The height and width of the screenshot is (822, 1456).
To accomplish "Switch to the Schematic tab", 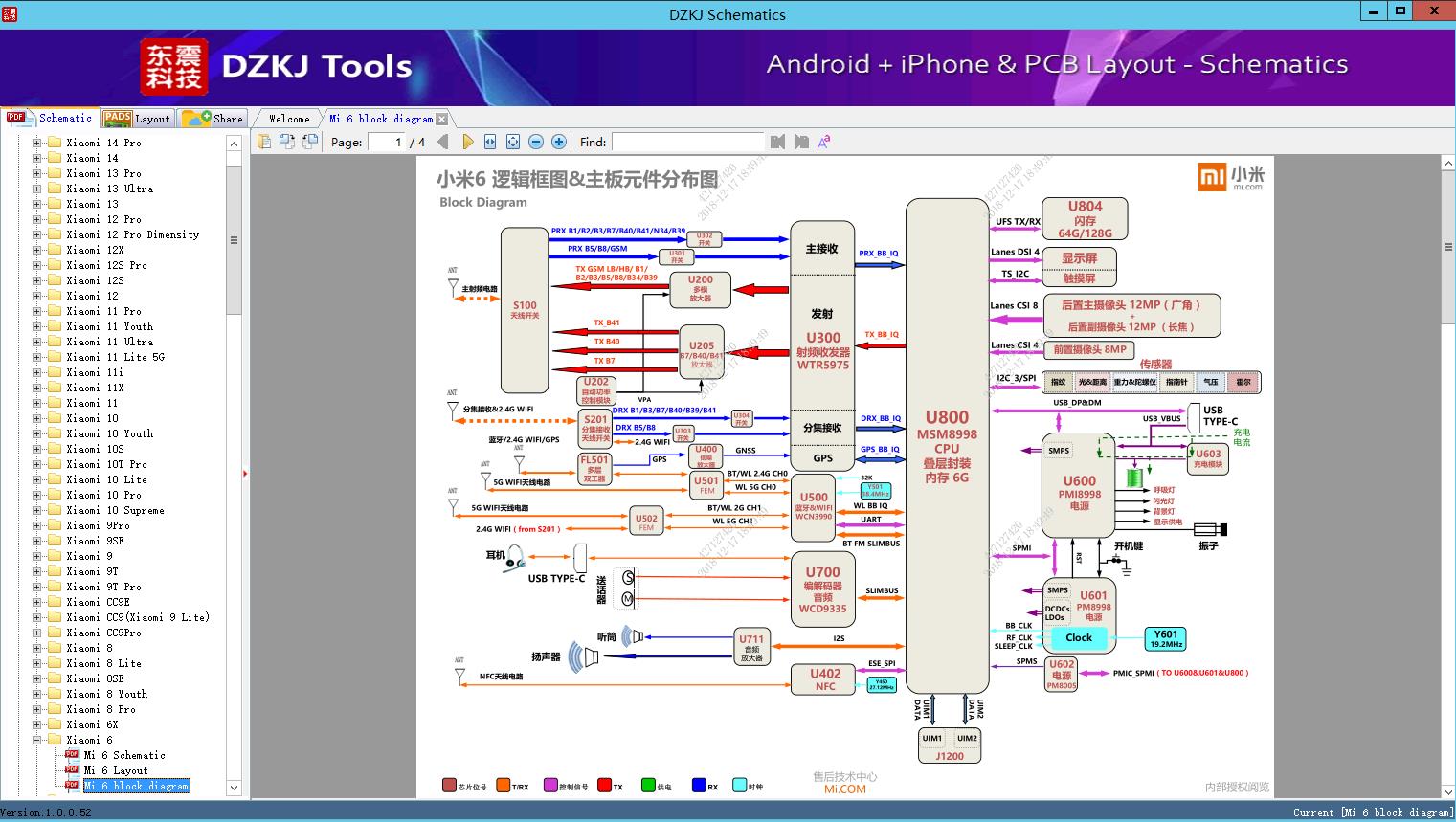I will pos(49,118).
